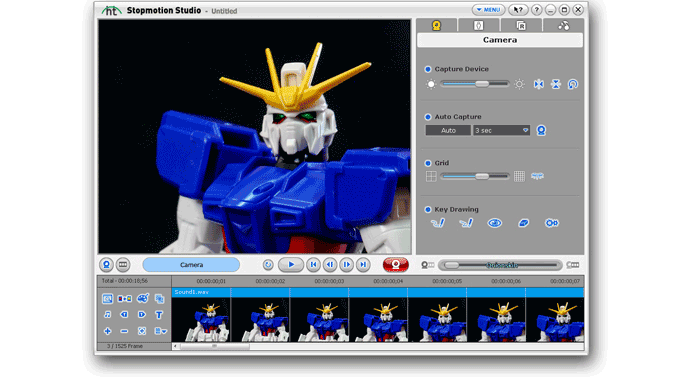
Task: Select the Sound1.wav audio track
Action: (378, 292)
